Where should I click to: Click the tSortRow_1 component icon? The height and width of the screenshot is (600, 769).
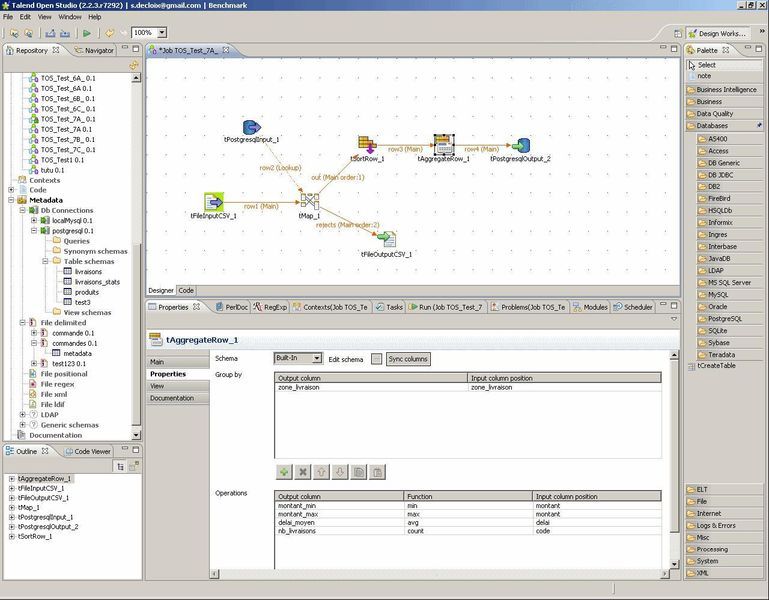click(367, 144)
